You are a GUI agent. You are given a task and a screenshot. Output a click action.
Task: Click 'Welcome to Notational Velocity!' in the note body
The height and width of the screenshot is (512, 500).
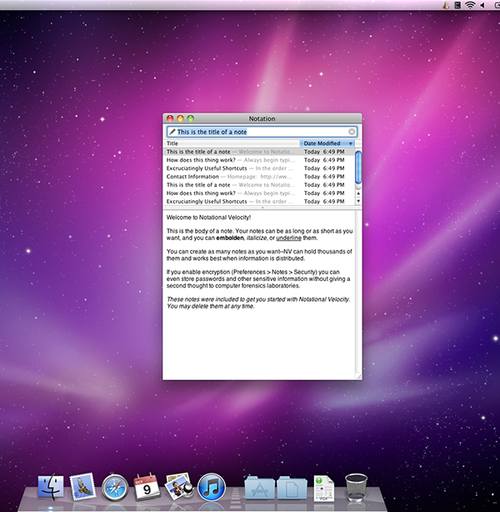pos(209,217)
